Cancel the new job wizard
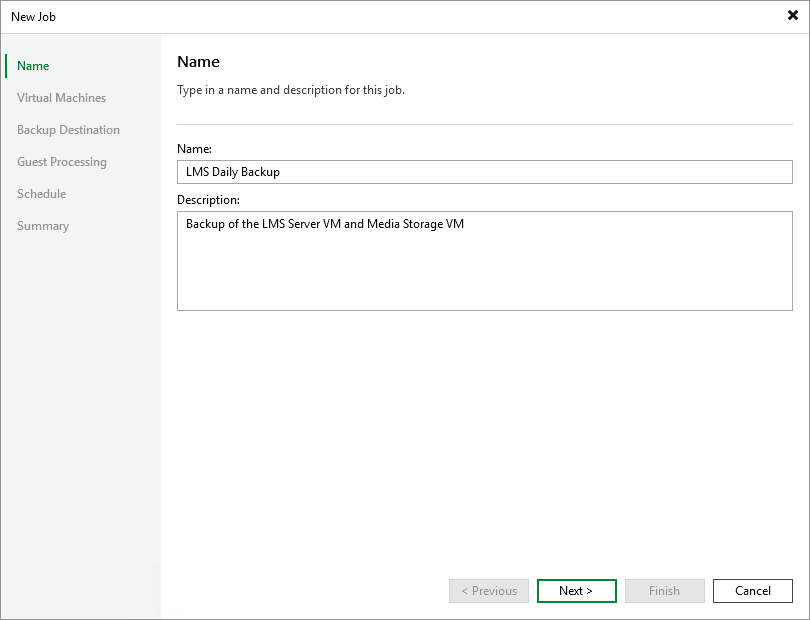Viewport: 810px width, 620px height. pyautogui.click(x=752, y=591)
